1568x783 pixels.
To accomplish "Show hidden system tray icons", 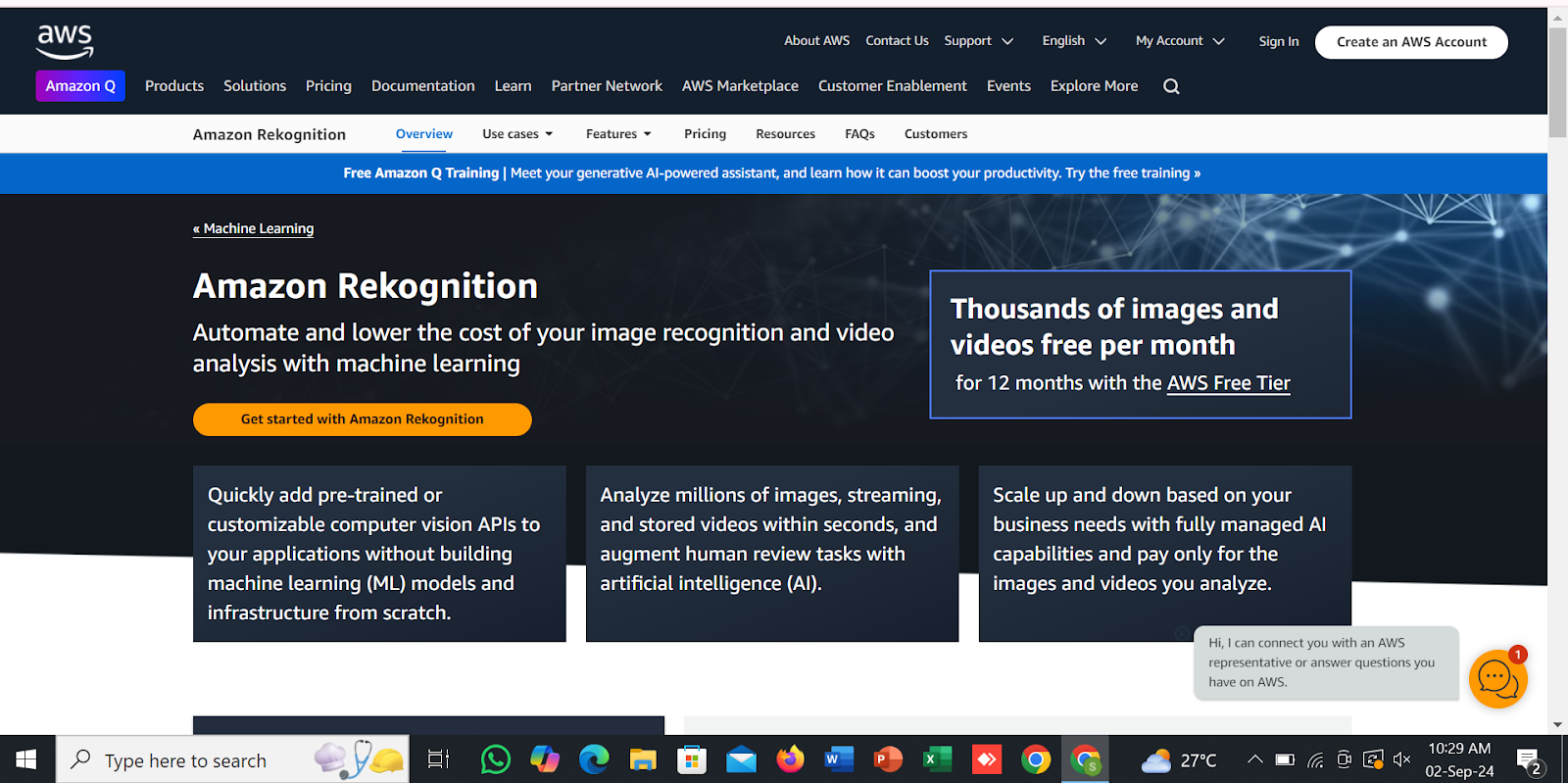I will pyautogui.click(x=1254, y=759).
